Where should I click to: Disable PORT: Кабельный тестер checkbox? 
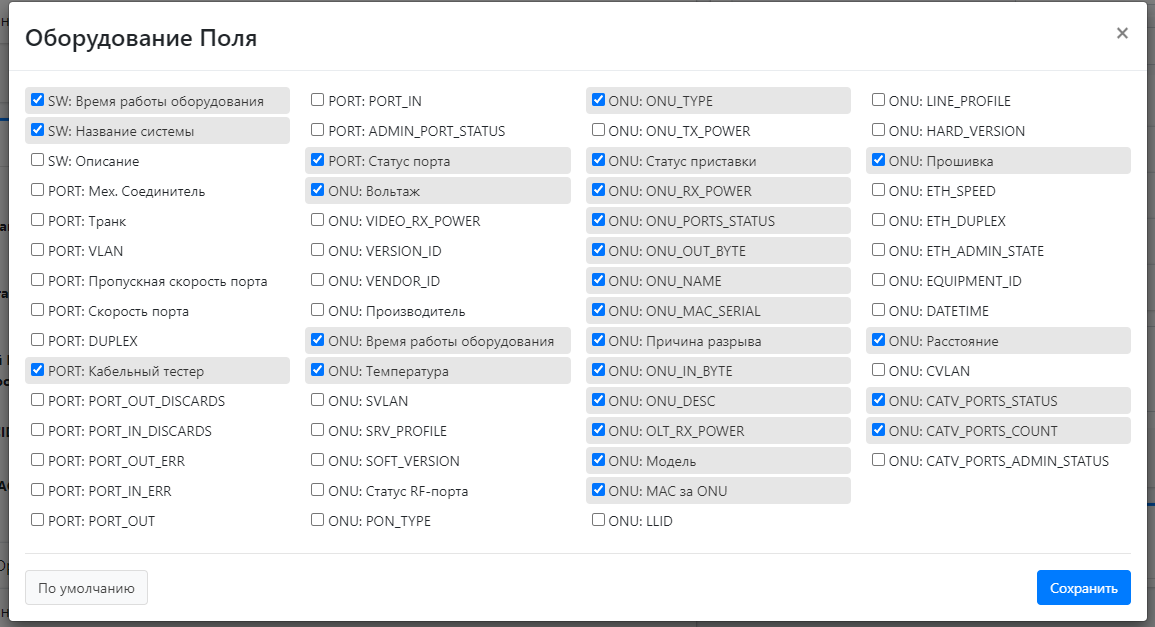coord(38,370)
